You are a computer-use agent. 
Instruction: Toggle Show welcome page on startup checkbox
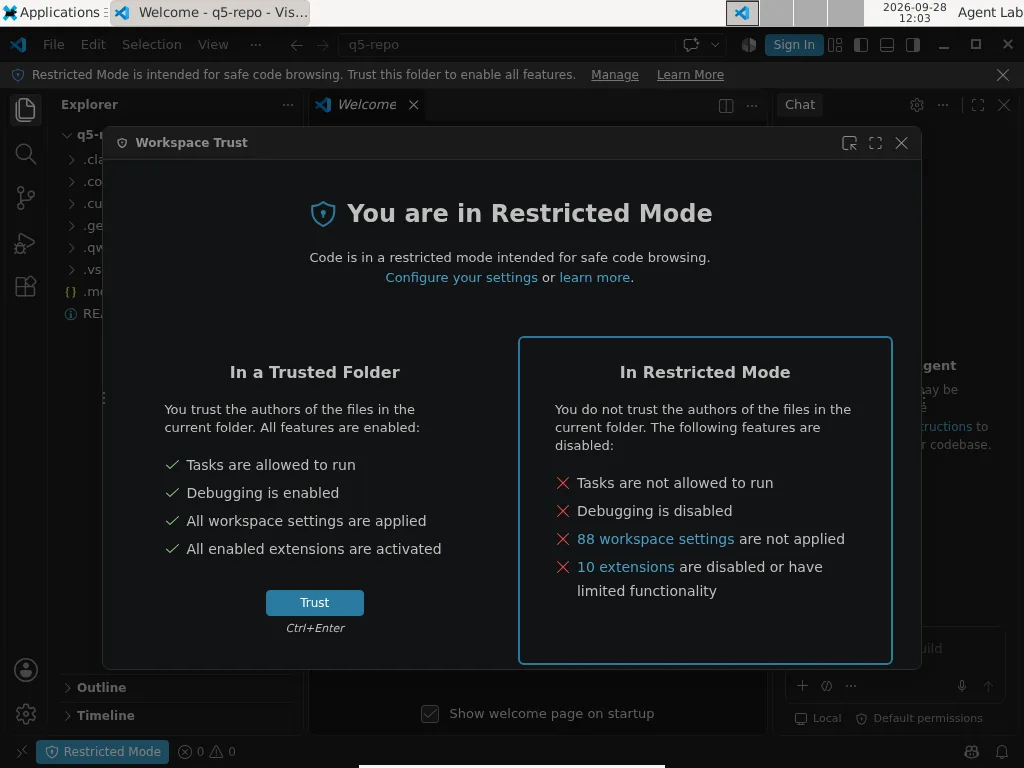pos(430,714)
